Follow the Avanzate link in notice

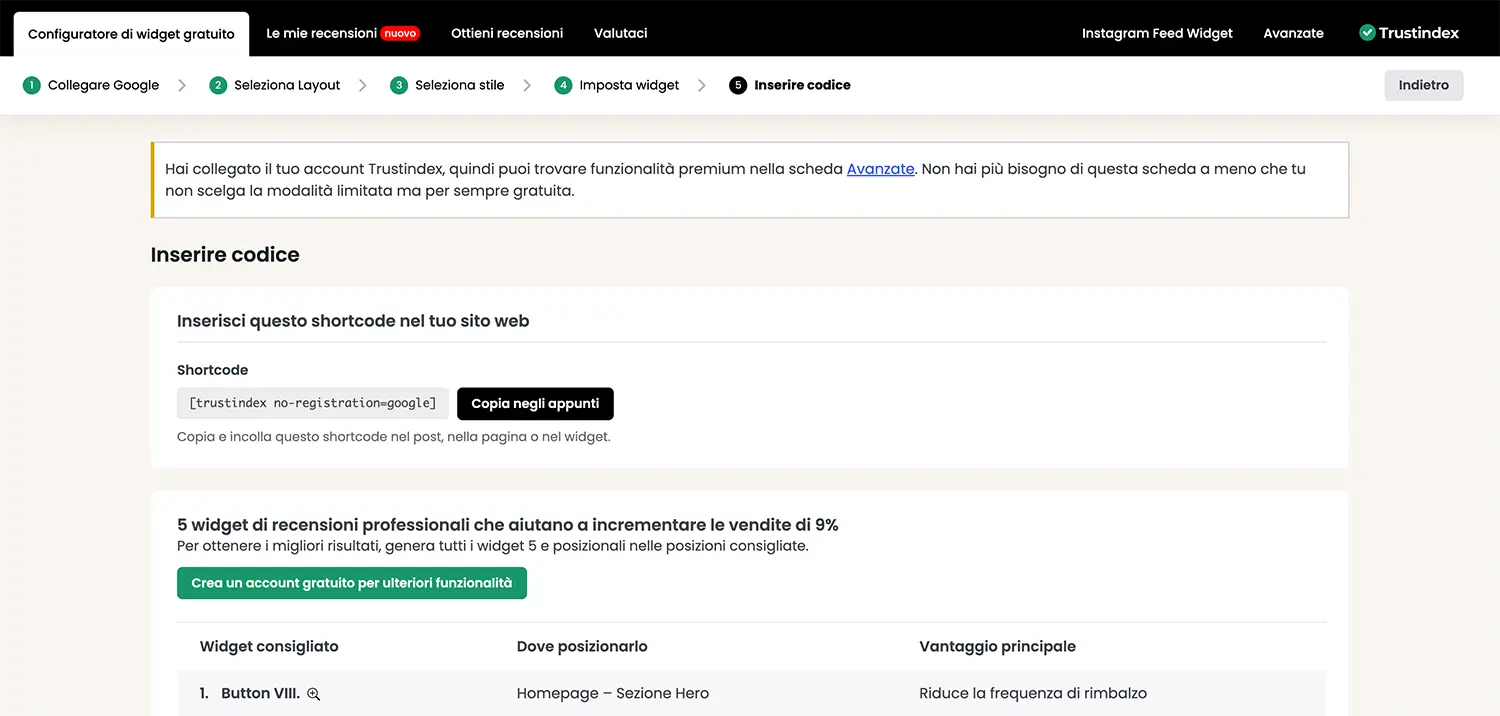(881, 169)
